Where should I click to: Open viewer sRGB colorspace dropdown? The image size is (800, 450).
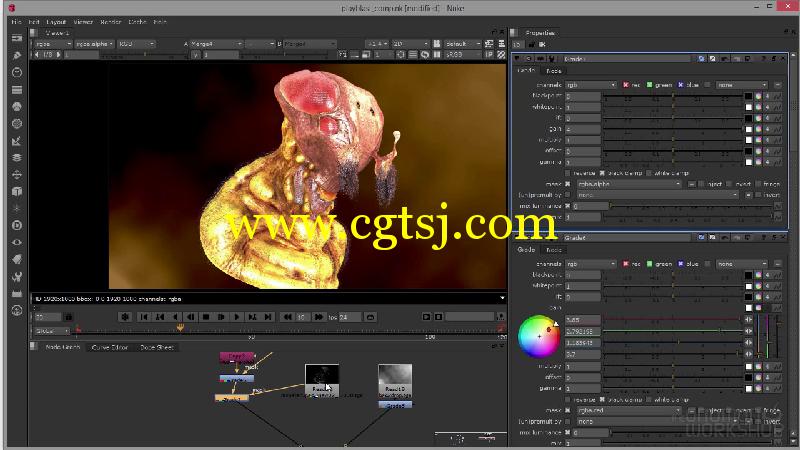point(463,54)
